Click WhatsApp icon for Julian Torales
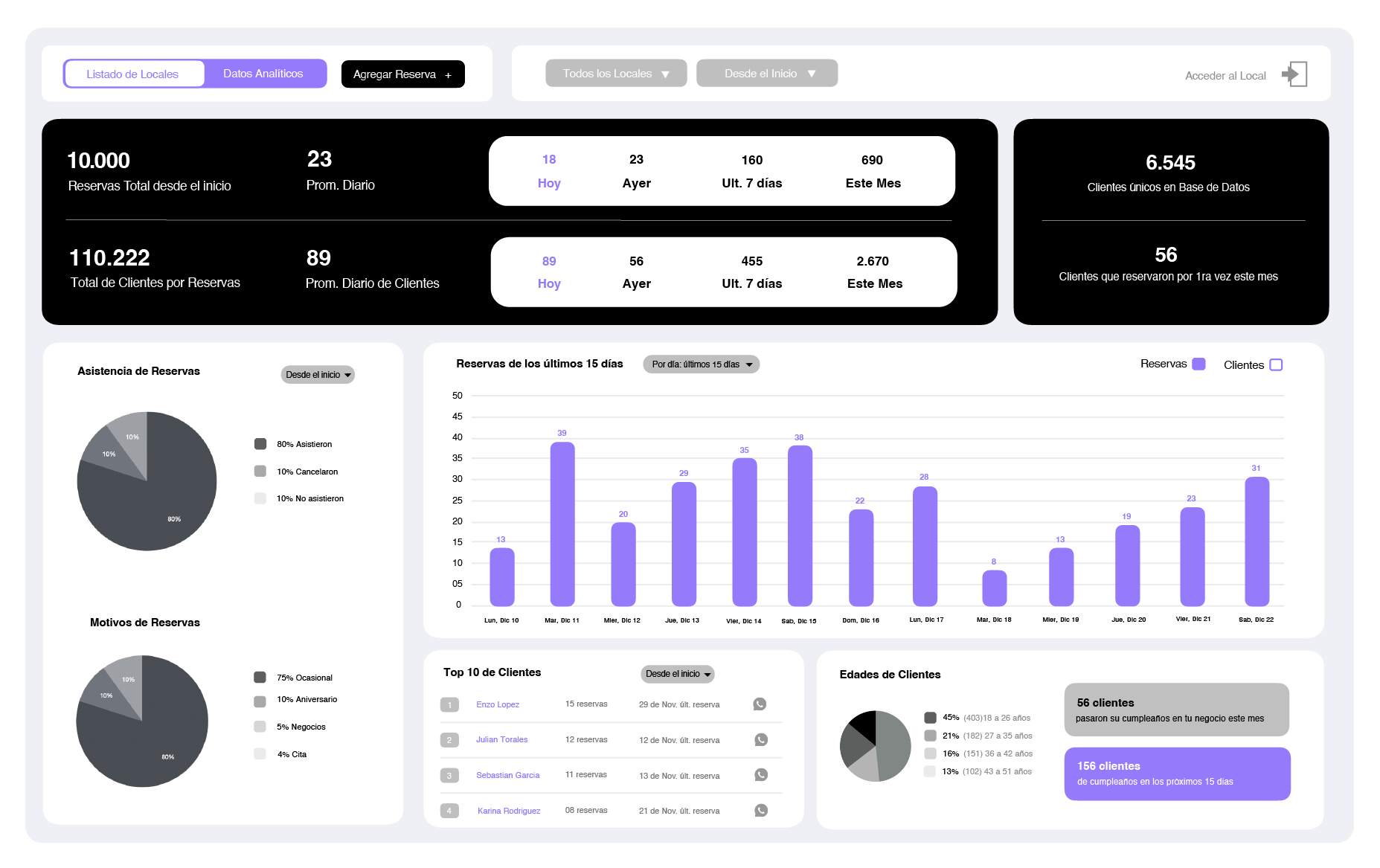 point(760,740)
